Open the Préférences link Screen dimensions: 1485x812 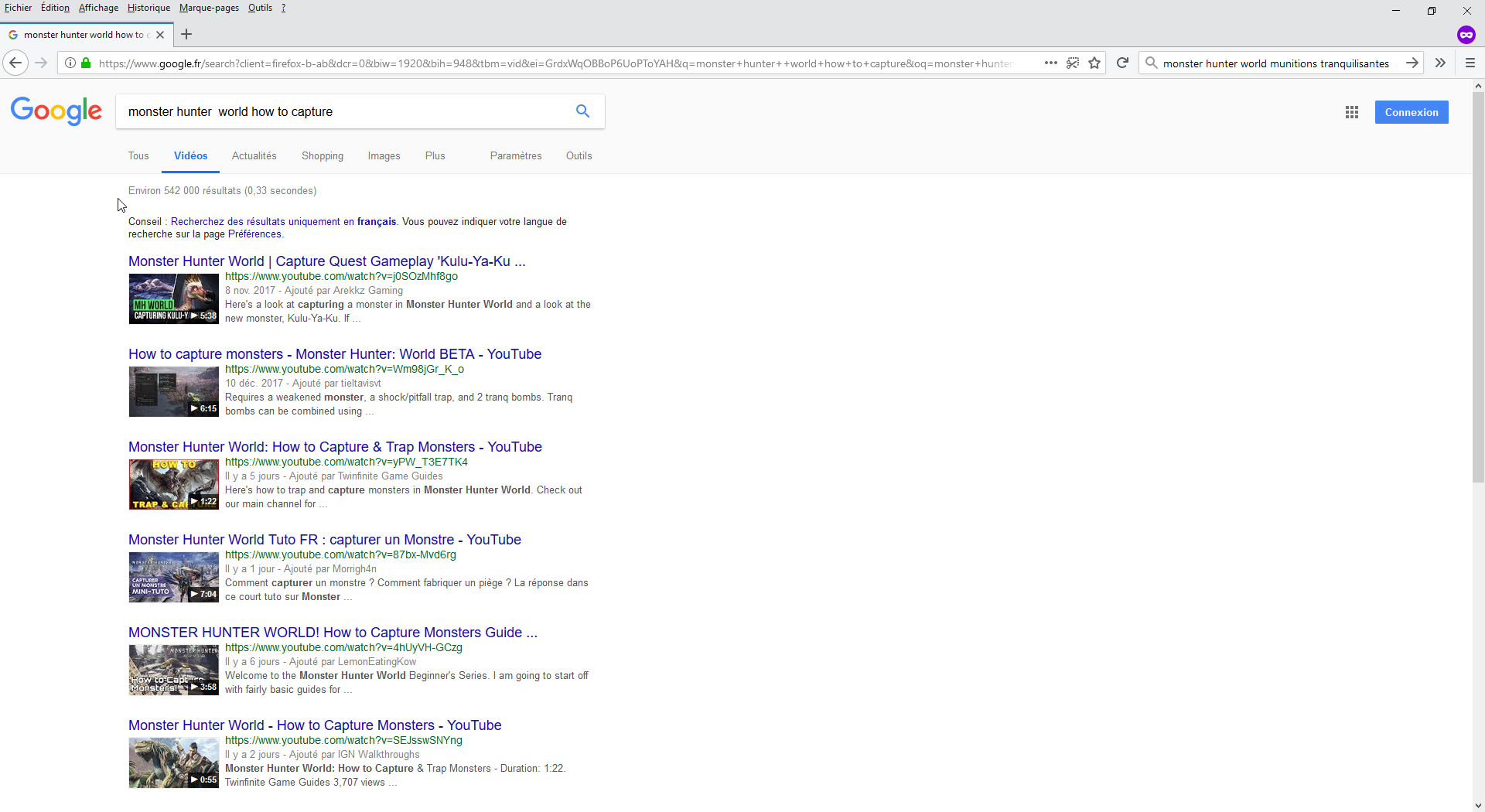254,234
